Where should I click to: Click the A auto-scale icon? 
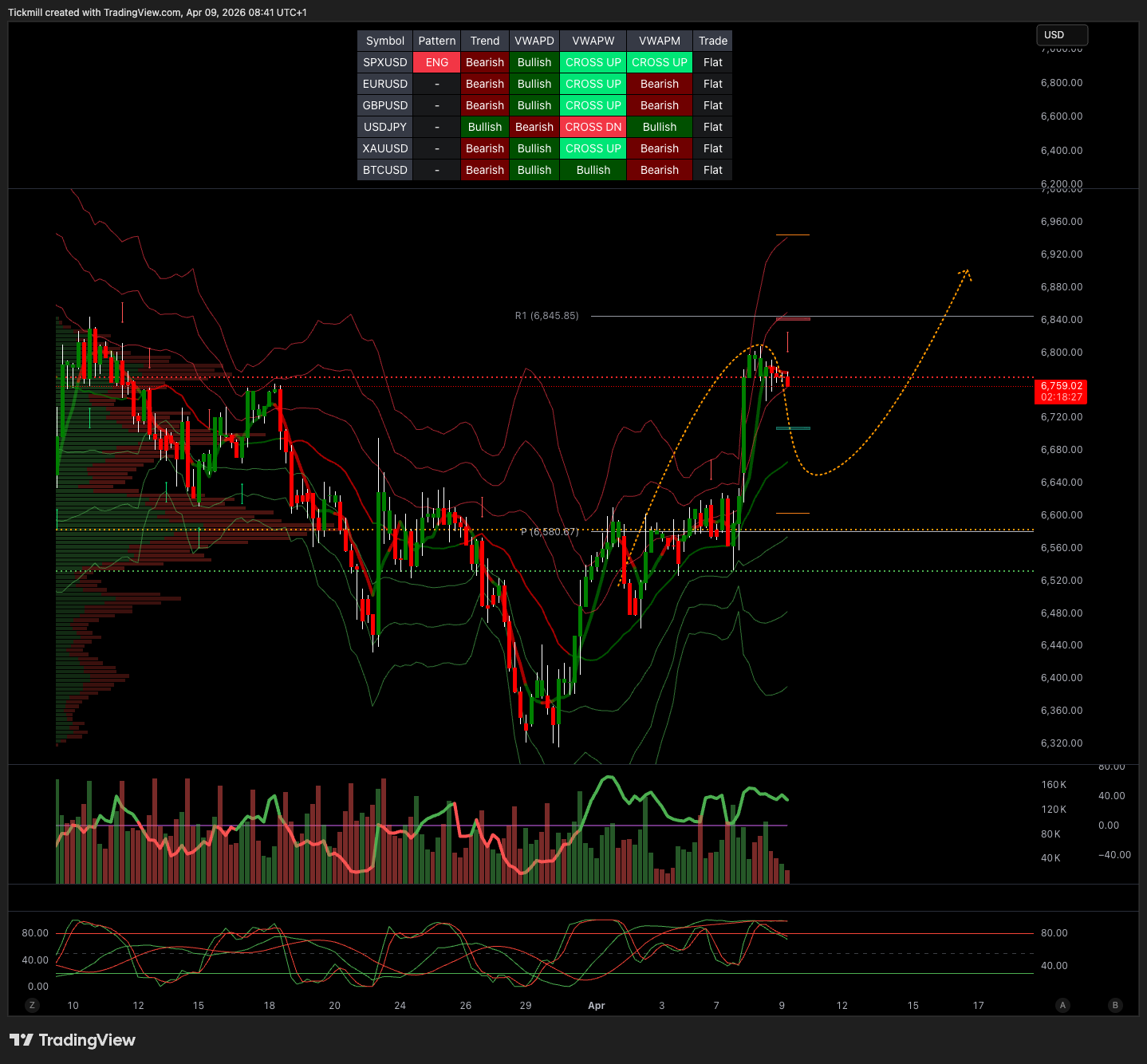pos(1062,1005)
